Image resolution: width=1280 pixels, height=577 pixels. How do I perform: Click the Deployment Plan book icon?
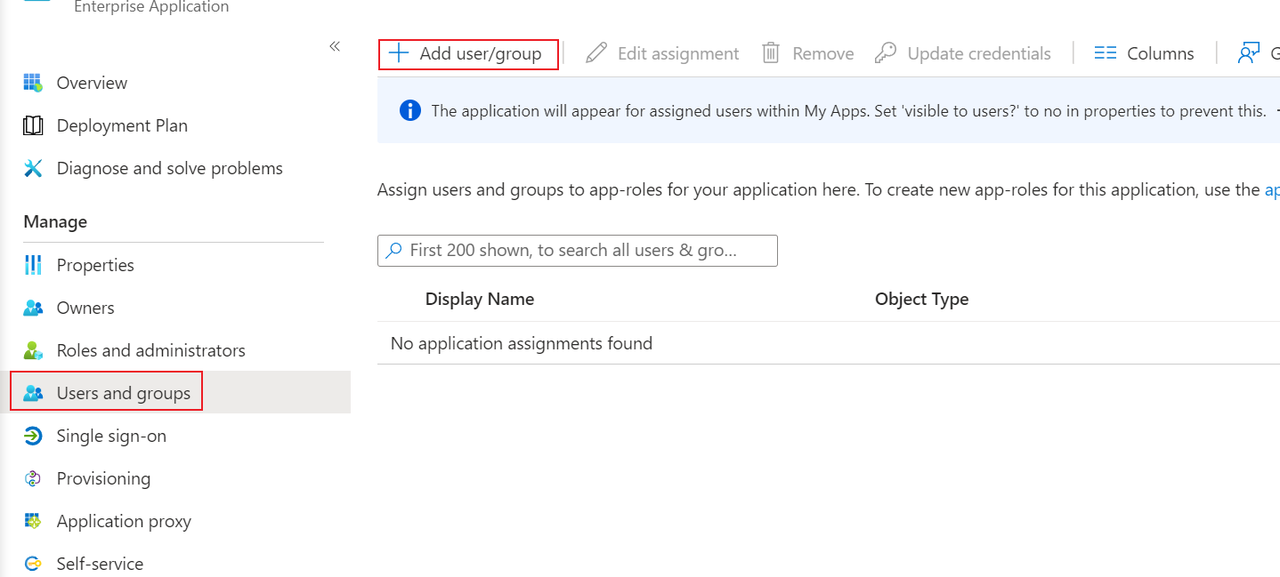pos(33,126)
